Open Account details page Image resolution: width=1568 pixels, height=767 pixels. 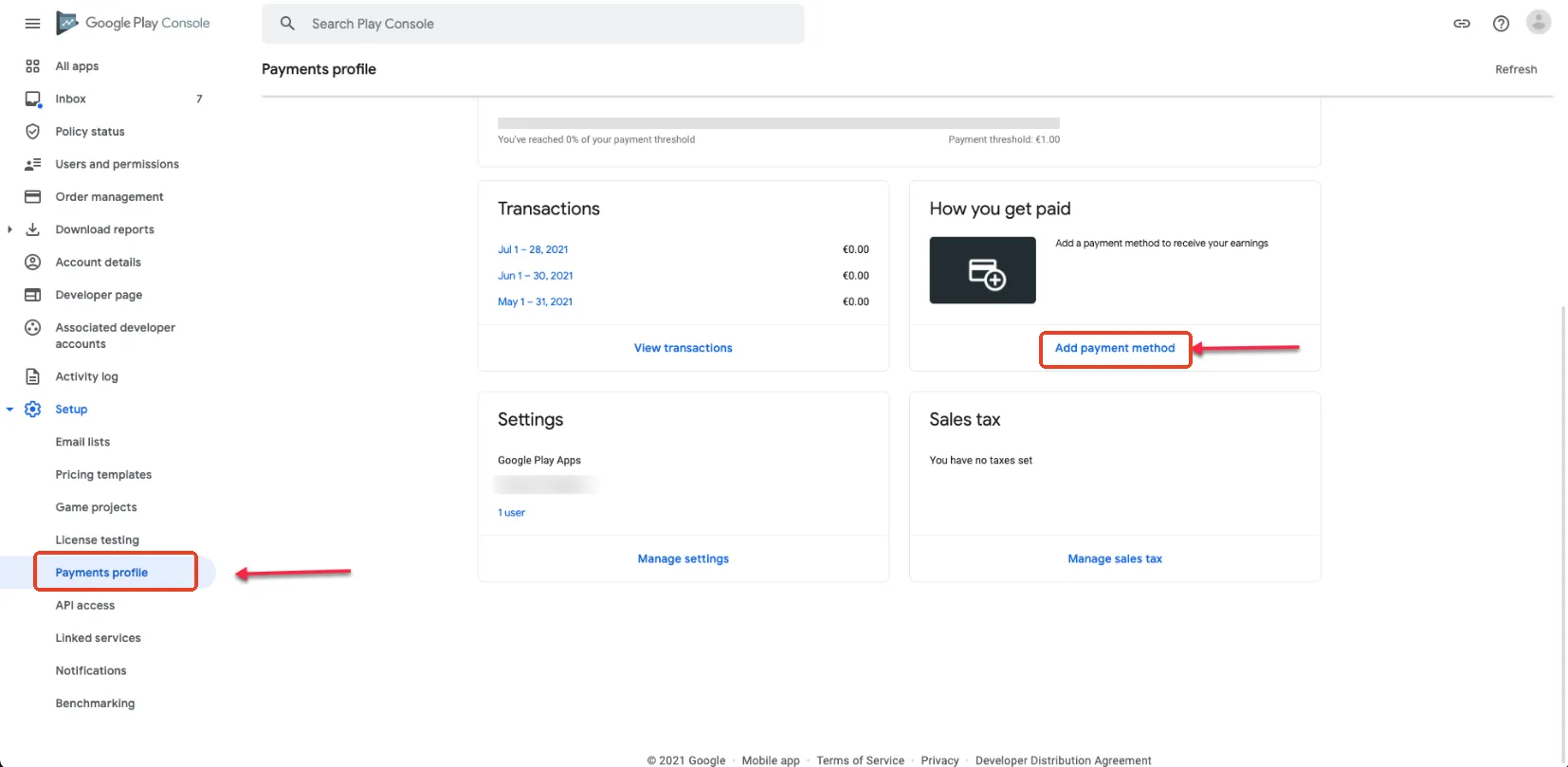click(x=98, y=263)
